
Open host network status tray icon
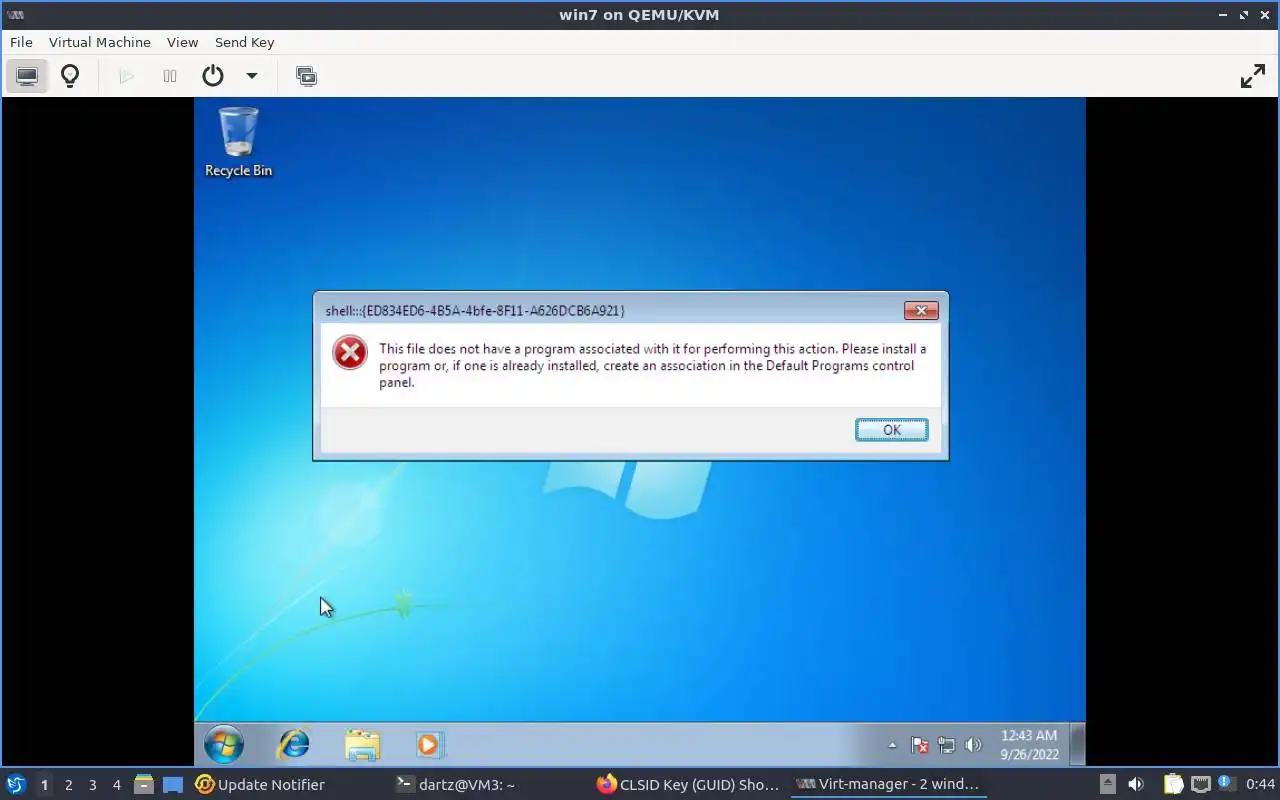[x=1201, y=785]
